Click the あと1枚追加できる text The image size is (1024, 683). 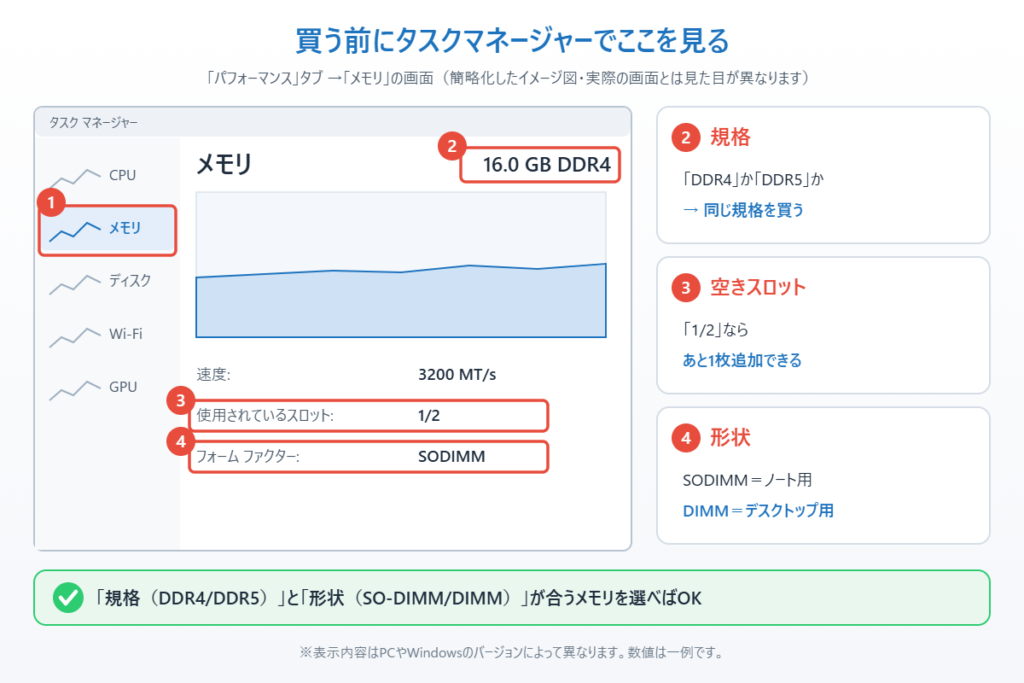pyautogui.click(x=742, y=360)
